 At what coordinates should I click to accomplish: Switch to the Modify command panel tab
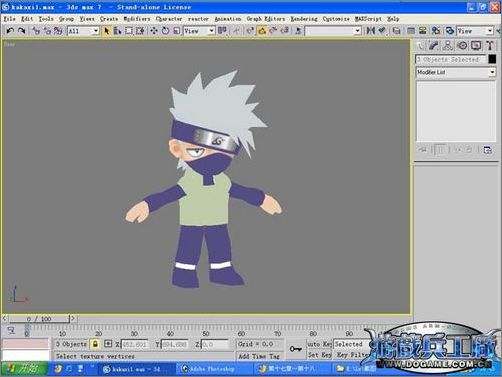tap(434, 46)
